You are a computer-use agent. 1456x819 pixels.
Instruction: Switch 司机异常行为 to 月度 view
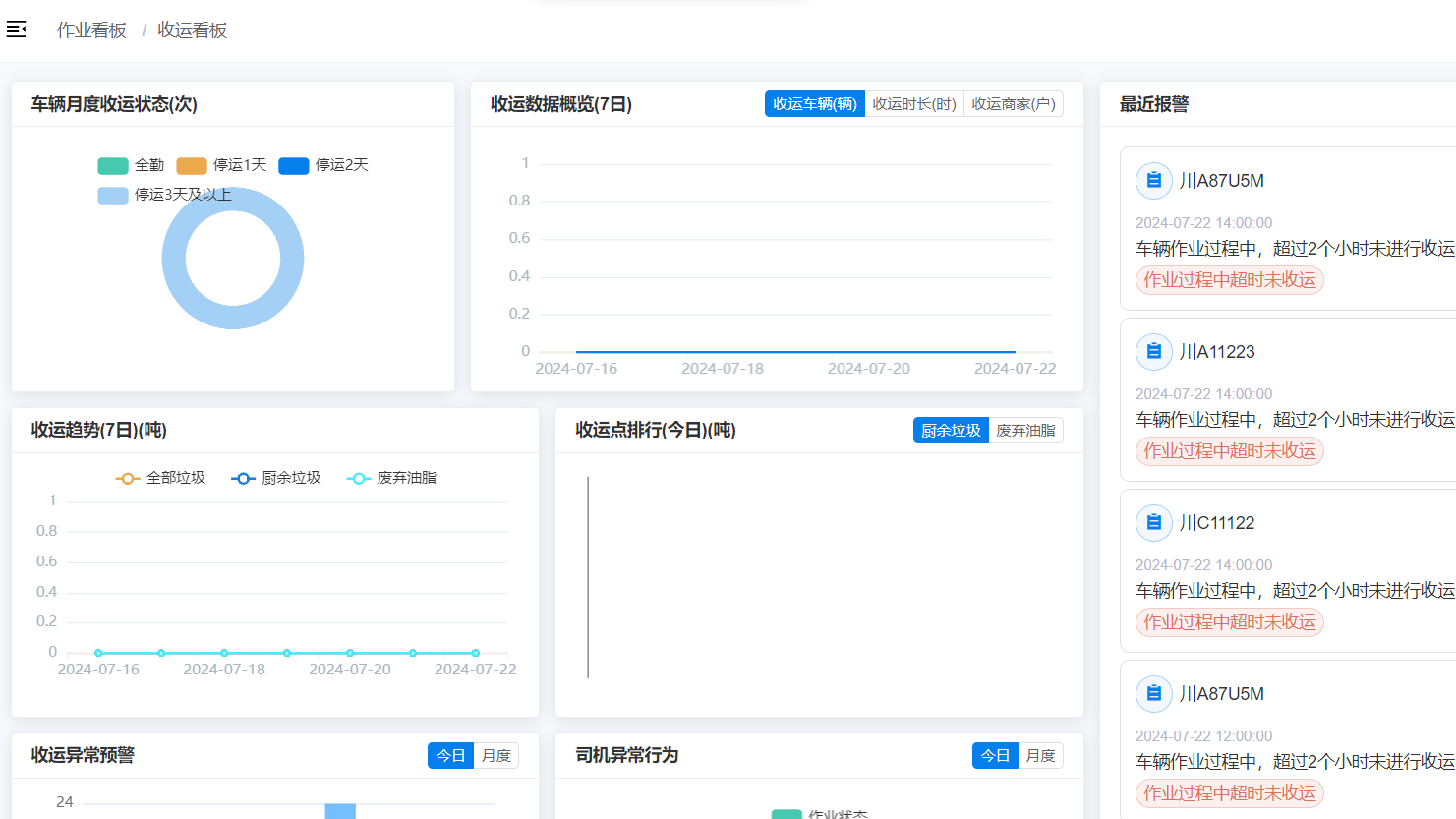[1040, 756]
